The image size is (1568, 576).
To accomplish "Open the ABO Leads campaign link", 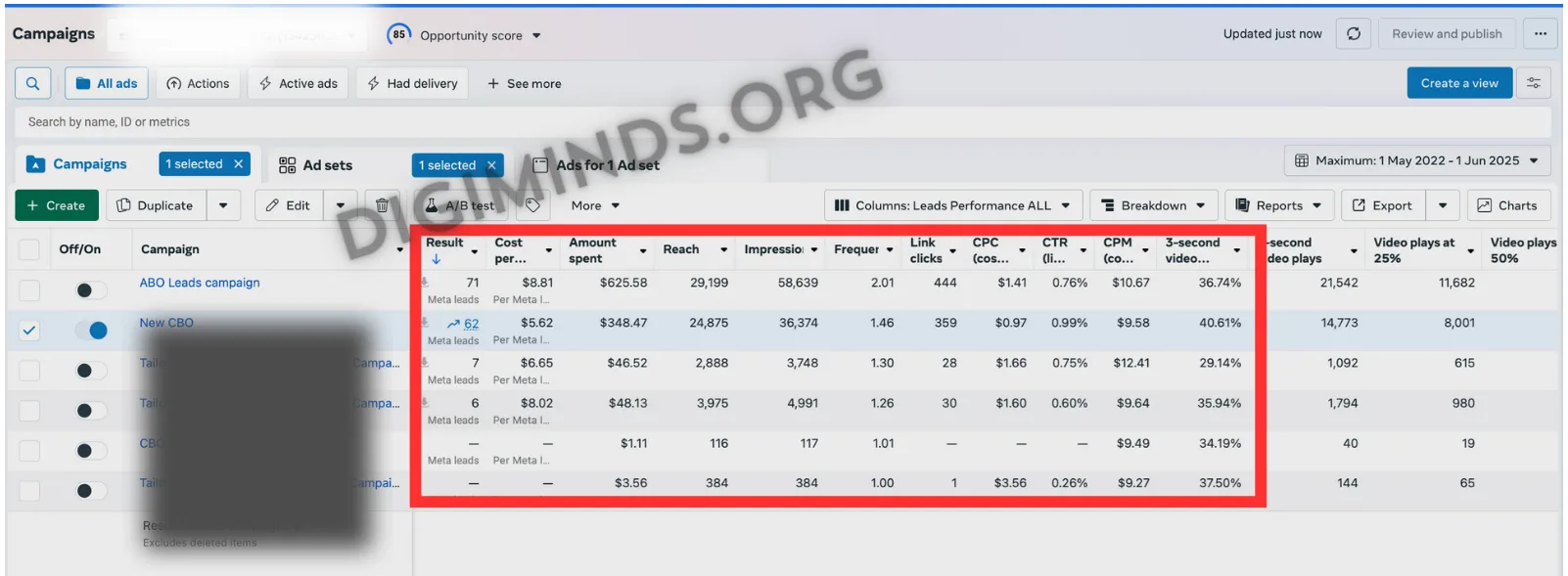I will [x=200, y=283].
